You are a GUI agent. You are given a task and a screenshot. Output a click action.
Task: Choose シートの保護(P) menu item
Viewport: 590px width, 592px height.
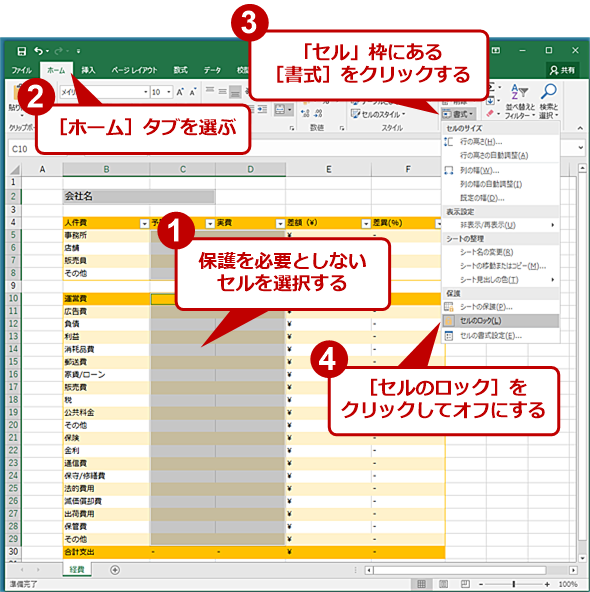pyautogui.click(x=501, y=307)
